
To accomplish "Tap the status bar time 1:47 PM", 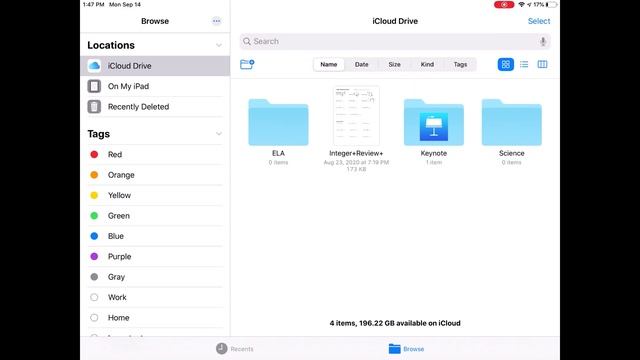I will 93,4.
